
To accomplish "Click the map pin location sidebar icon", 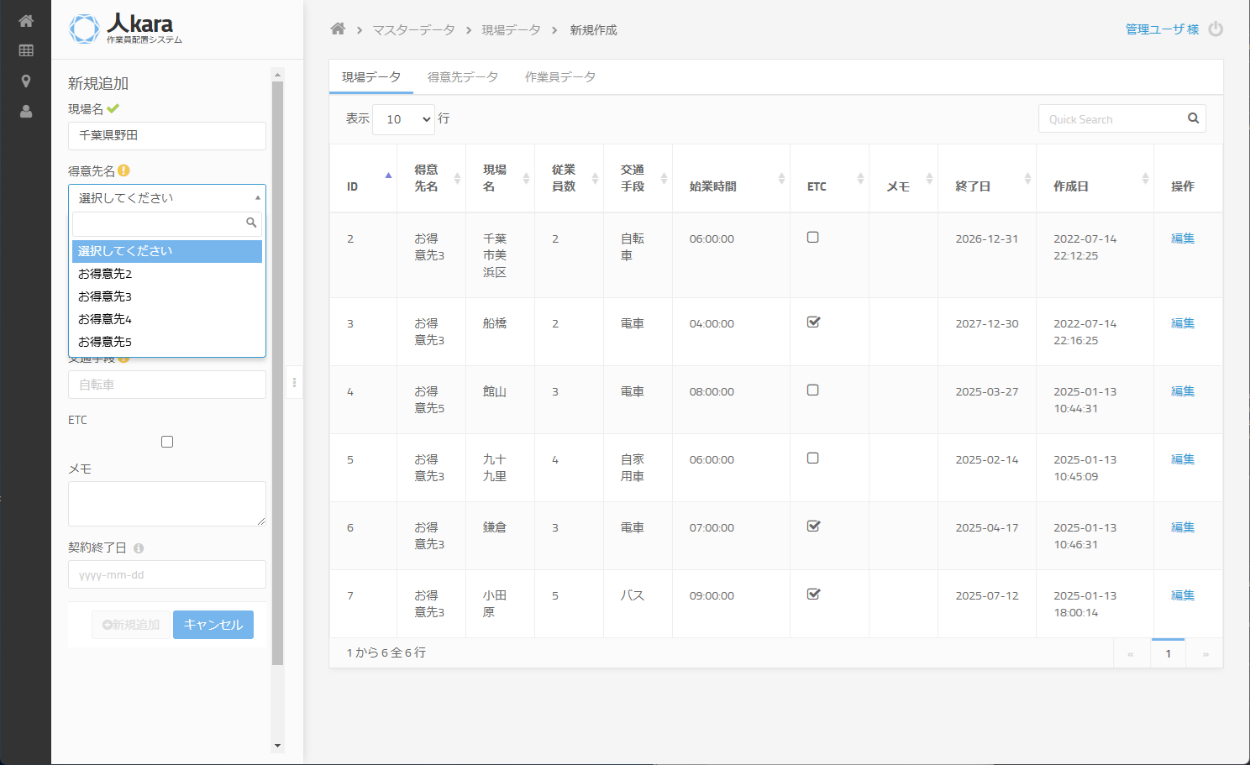I will (26, 81).
